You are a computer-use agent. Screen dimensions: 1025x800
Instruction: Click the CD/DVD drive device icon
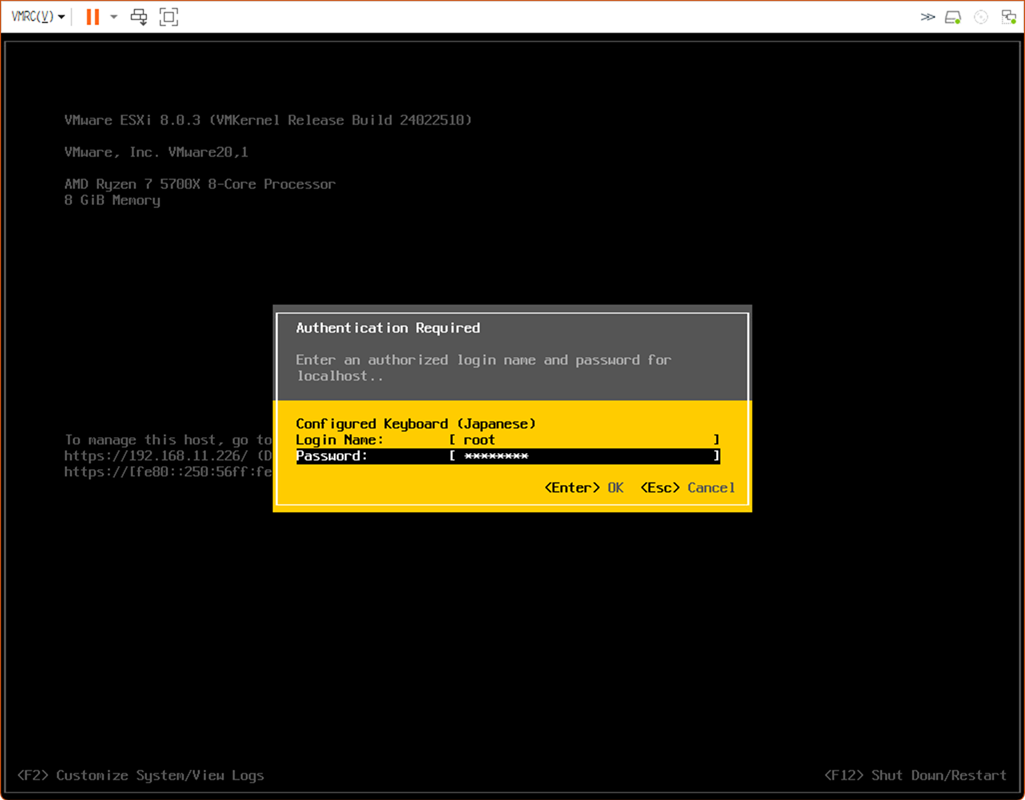[x=981, y=17]
